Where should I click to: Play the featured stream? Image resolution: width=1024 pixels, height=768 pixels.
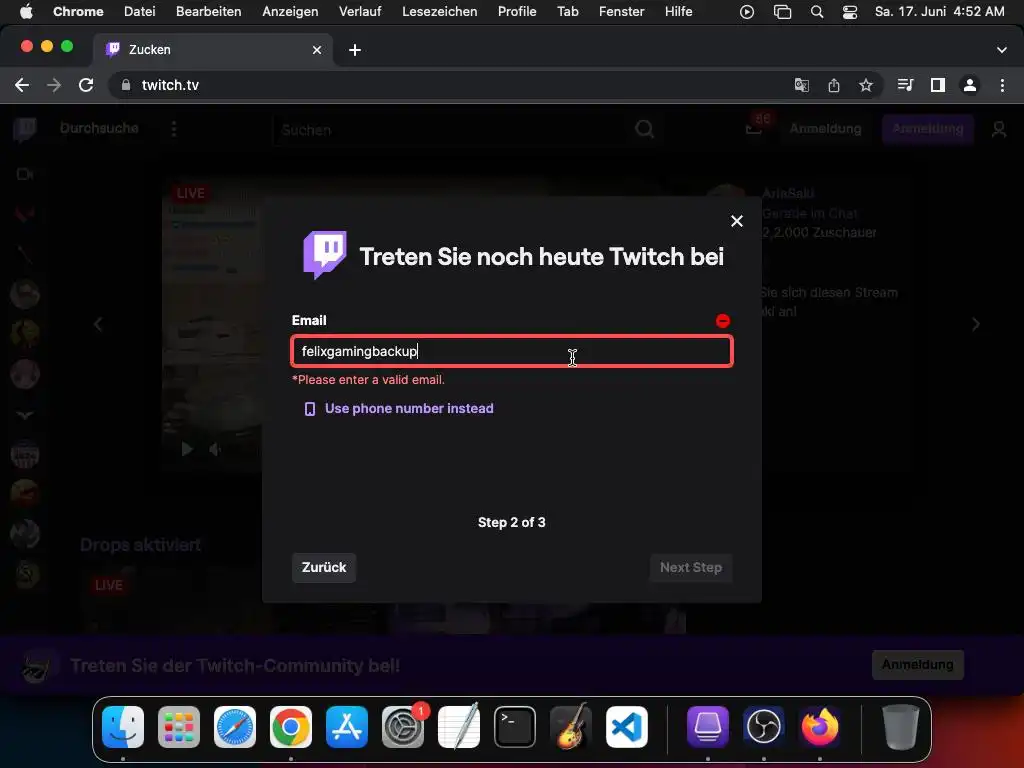pos(187,449)
